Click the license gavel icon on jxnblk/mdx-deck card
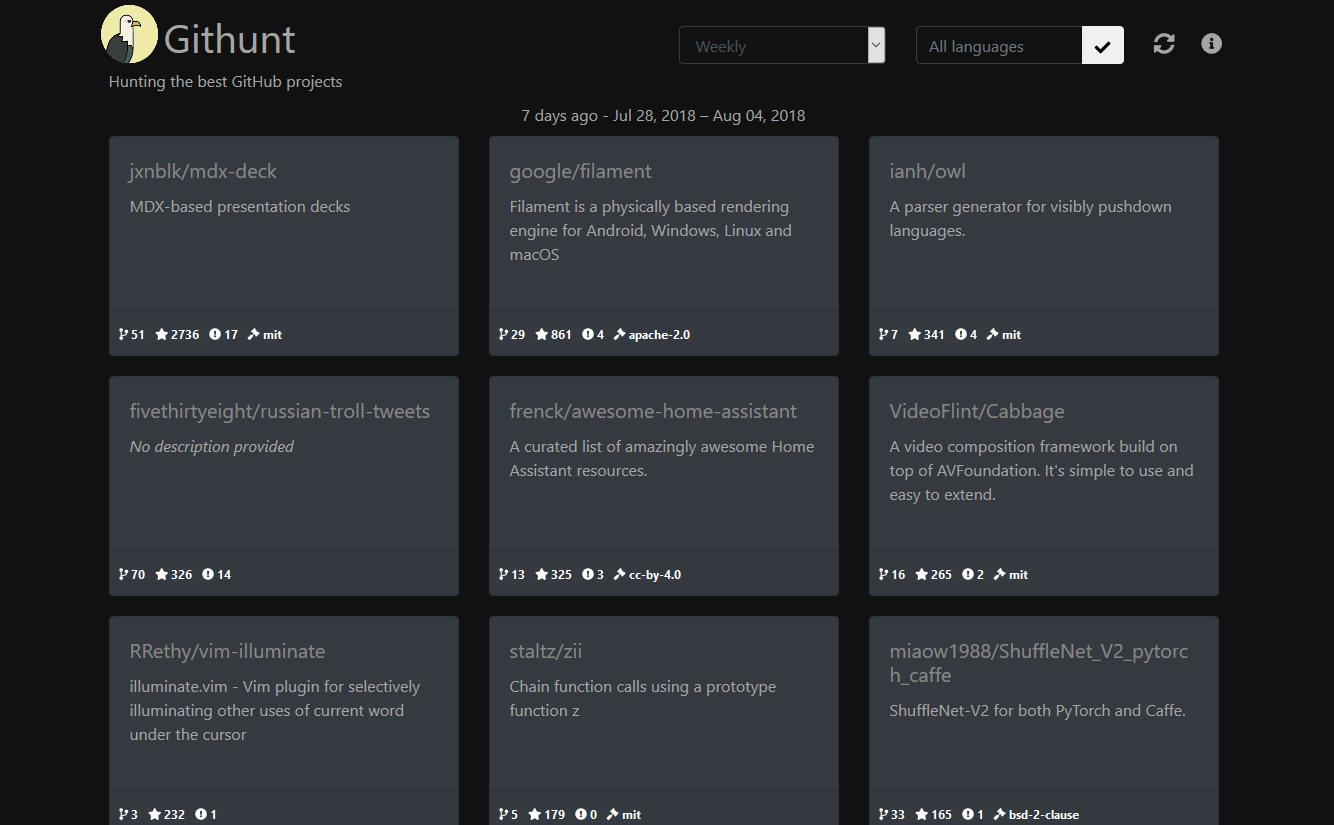This screenshot has width=1334, height=825. point(254,335)
